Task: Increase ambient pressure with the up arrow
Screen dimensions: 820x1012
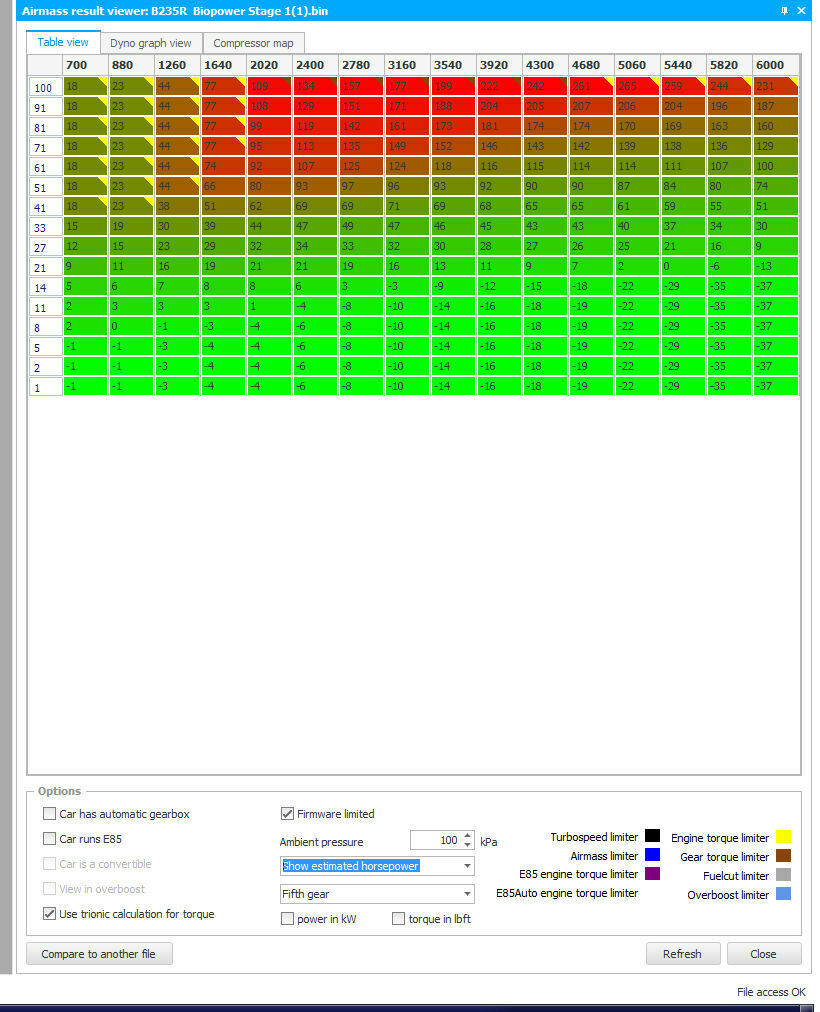Action: pos(467,835)
